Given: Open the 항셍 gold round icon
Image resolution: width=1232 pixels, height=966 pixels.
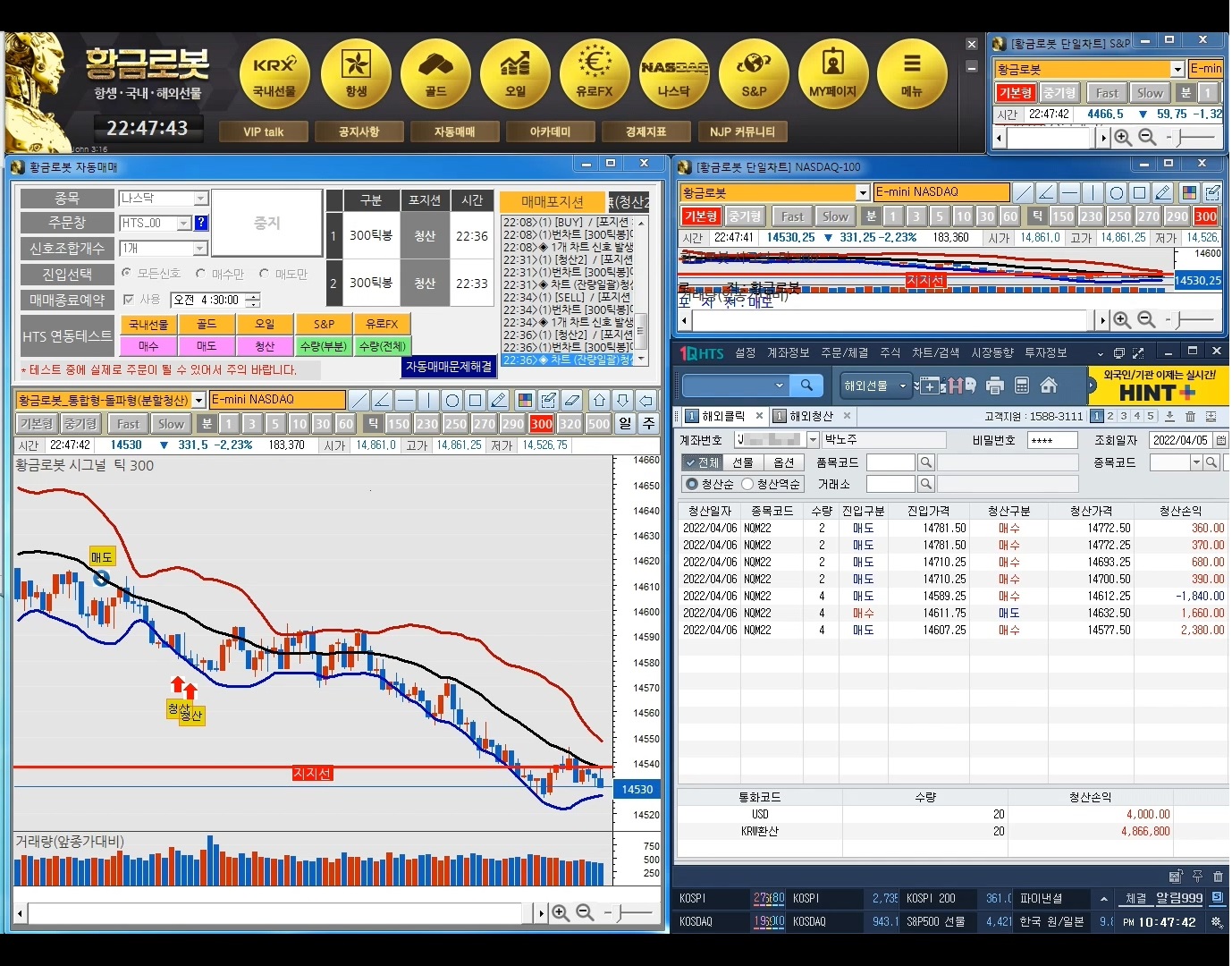Looking at the screenshot, I should click(x=356, y=73).
